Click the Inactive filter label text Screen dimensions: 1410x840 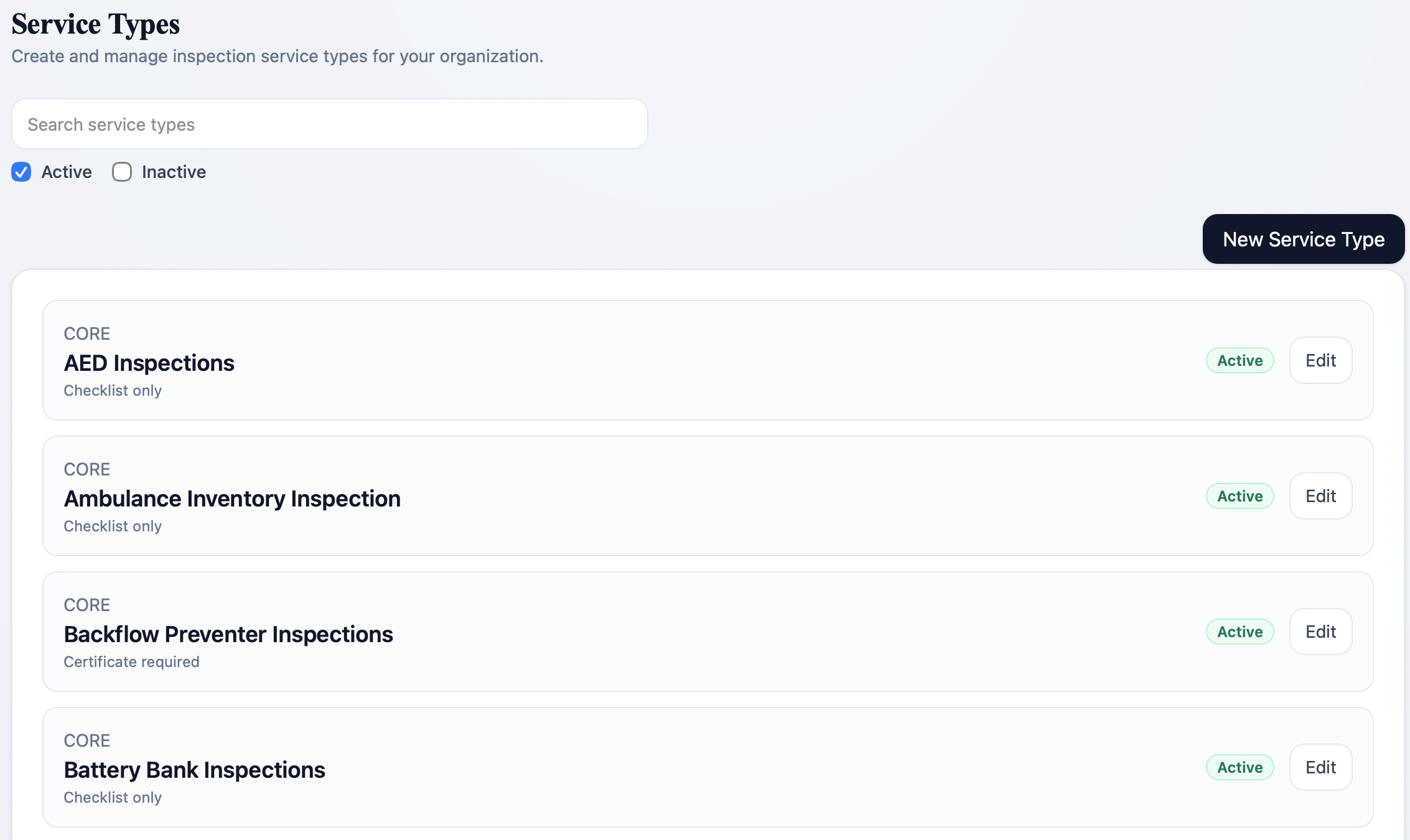pyautogui.click(x=174, y=172)
